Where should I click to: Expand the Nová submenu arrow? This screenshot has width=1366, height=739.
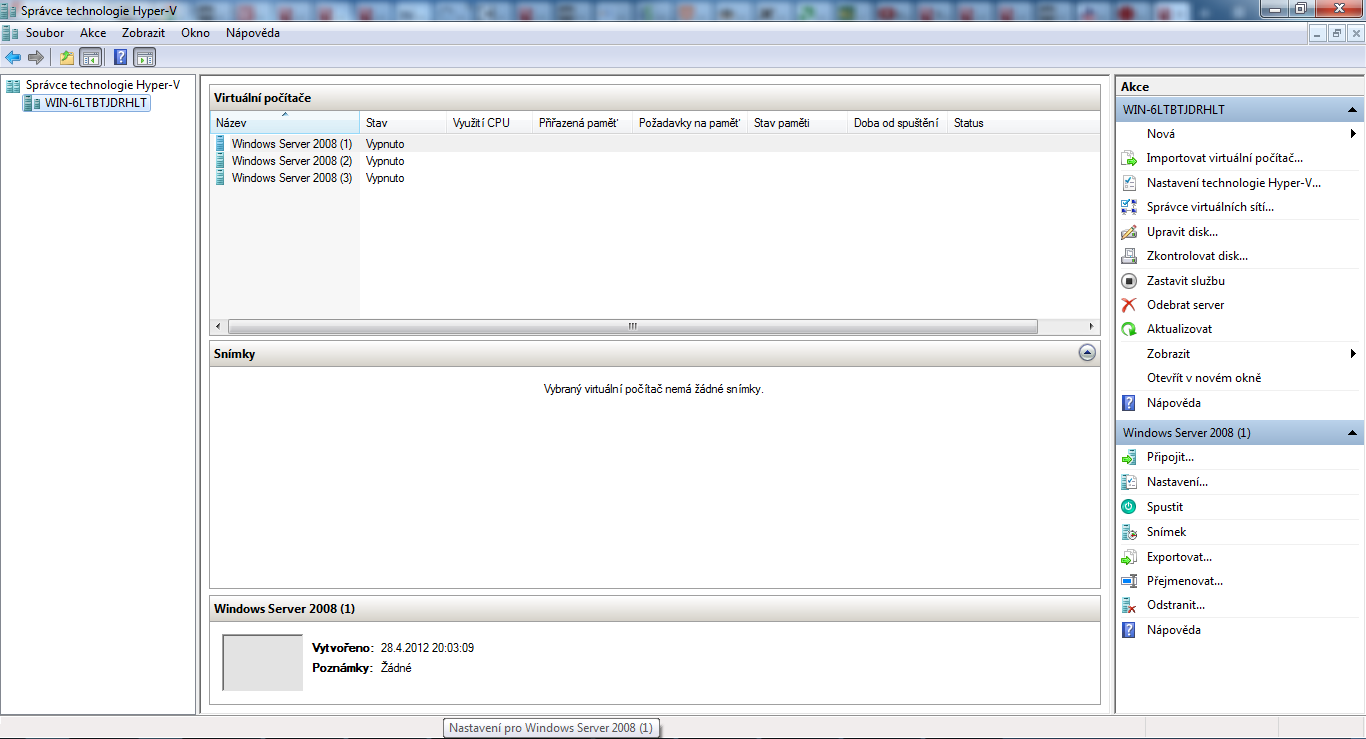point(1353,134)
